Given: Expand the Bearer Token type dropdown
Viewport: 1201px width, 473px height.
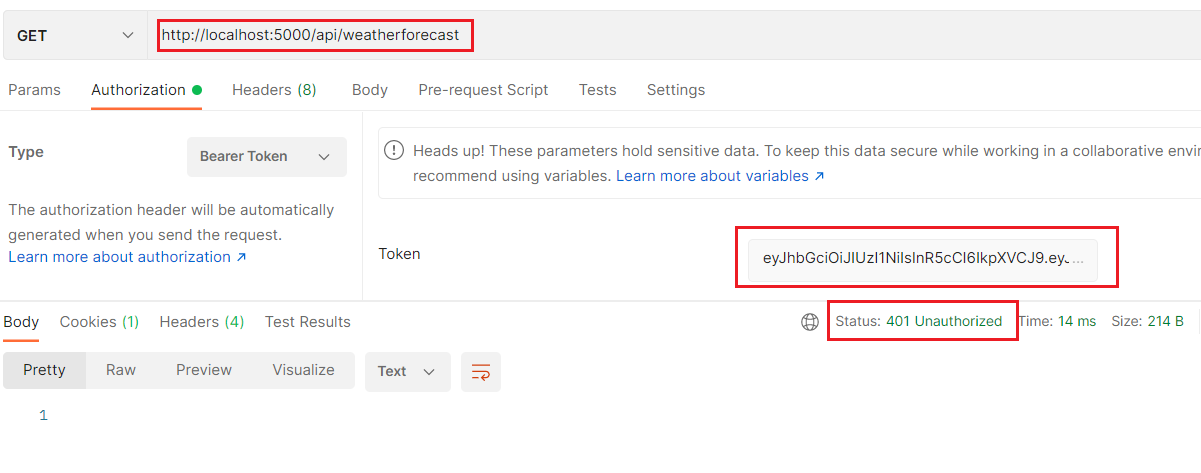Looking at the screenshot, I should point(266,157).
